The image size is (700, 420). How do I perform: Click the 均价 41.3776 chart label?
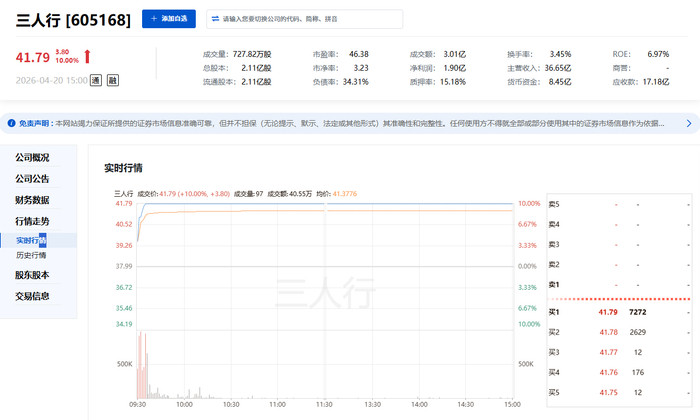click(337, 194)
